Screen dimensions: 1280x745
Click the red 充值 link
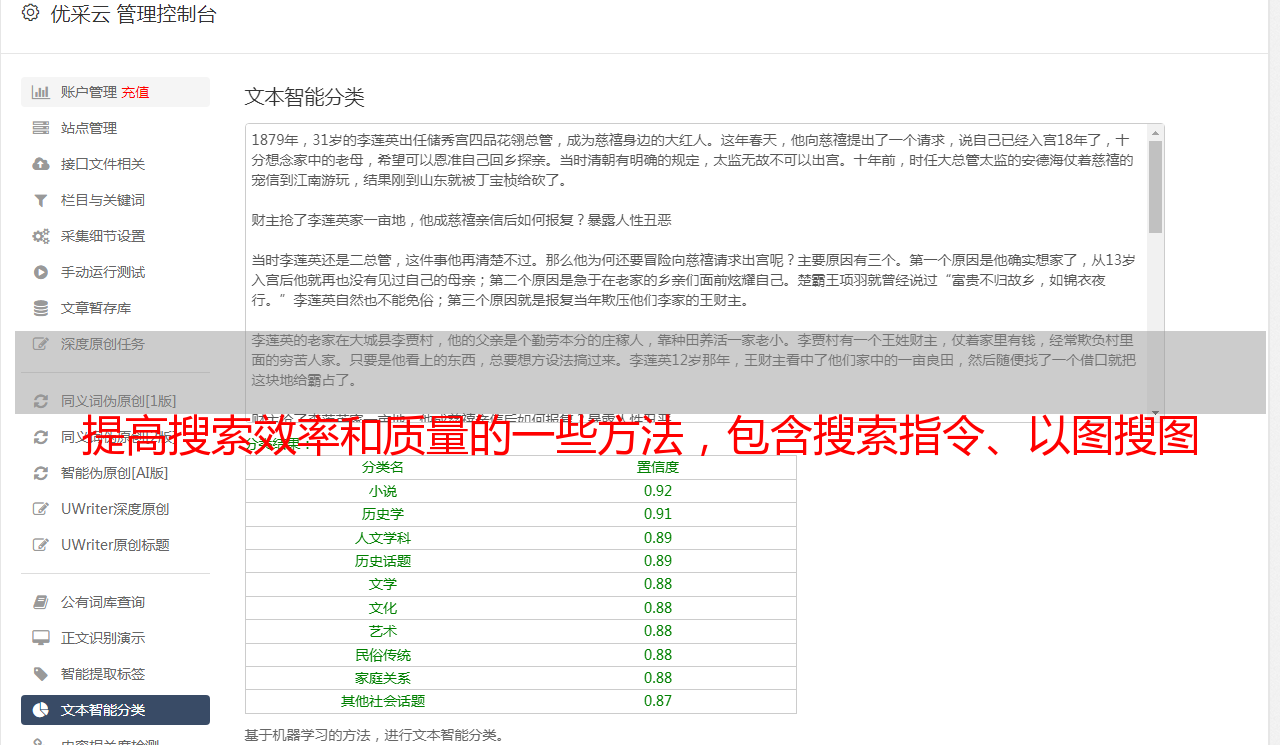tap(135, 92)
